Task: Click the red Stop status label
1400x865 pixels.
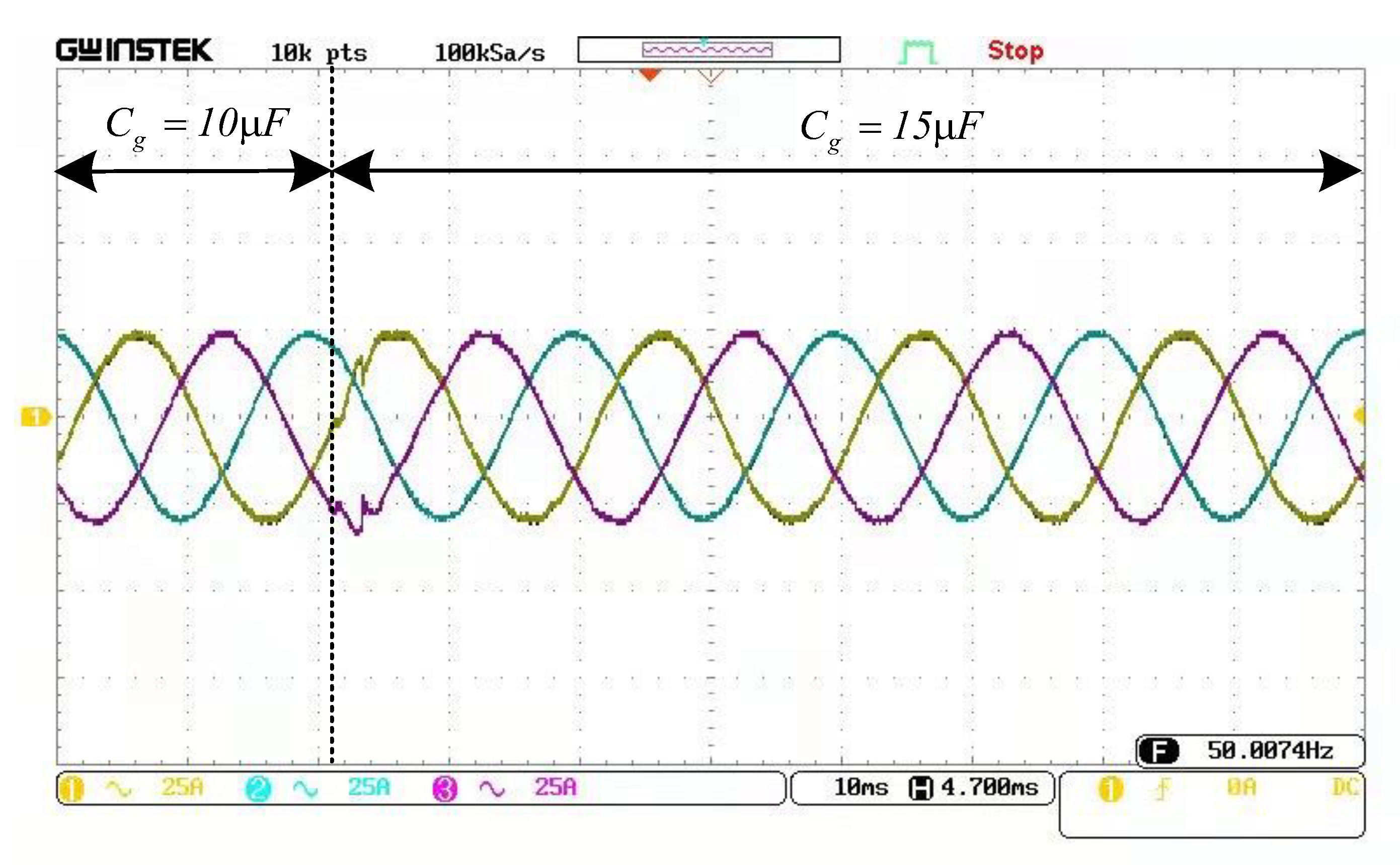Action: tap(1015, 51)
